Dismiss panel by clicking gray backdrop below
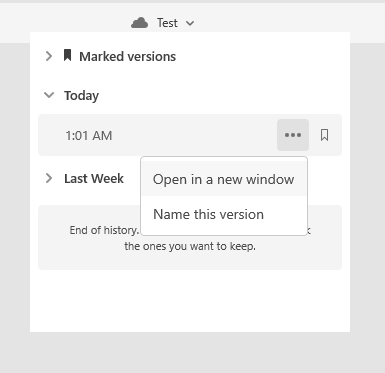 [192, 352]
